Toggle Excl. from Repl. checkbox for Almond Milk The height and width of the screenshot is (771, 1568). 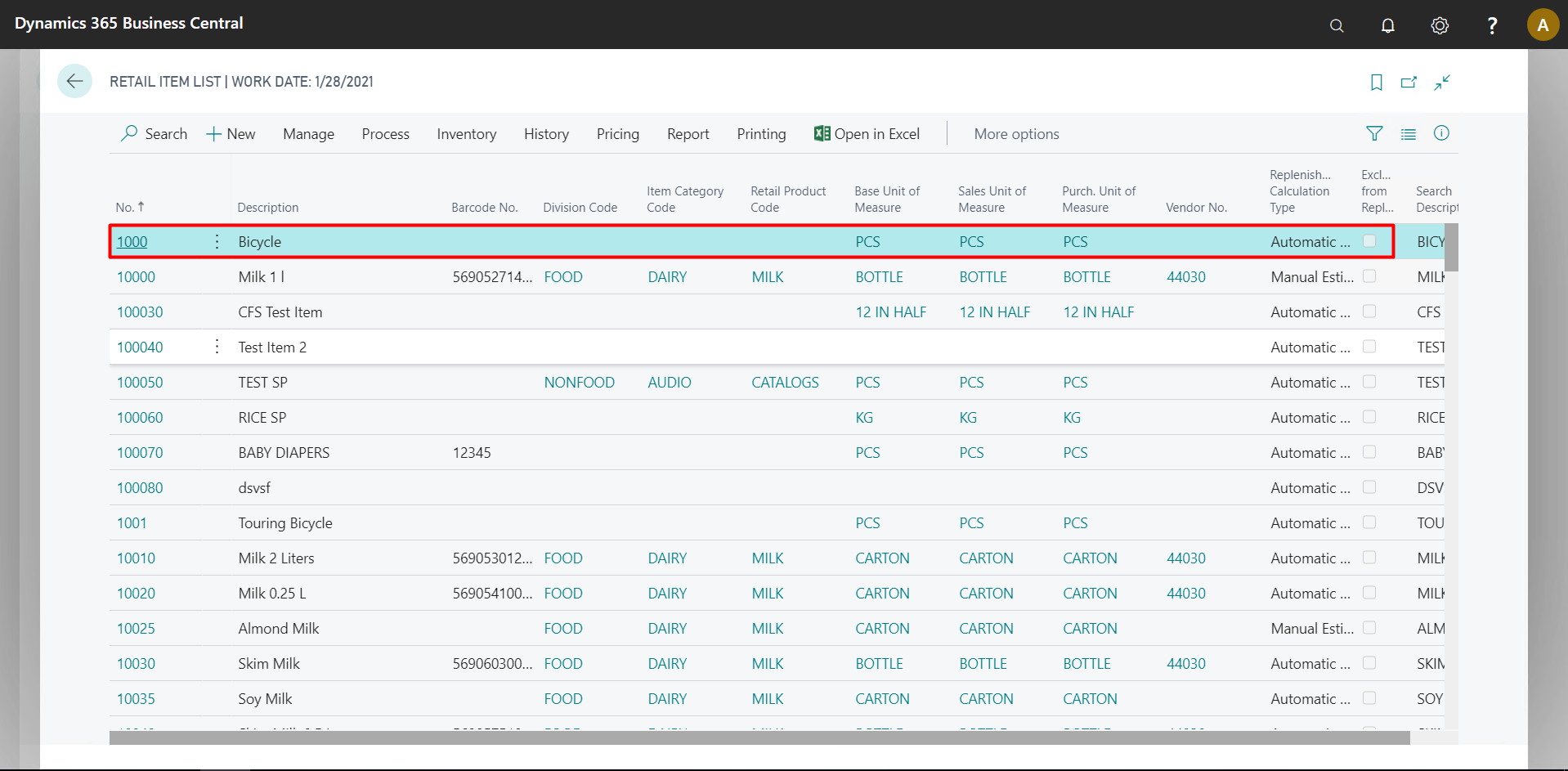[x=1369, y=628]
